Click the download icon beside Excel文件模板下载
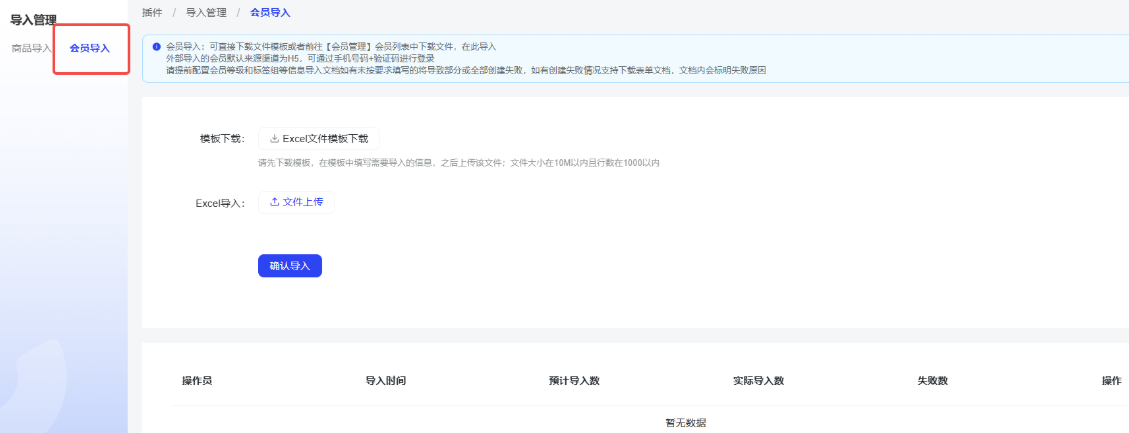The width and height of the screenshot is (1129, 433). pyautogui.click(x=274, y=139)
